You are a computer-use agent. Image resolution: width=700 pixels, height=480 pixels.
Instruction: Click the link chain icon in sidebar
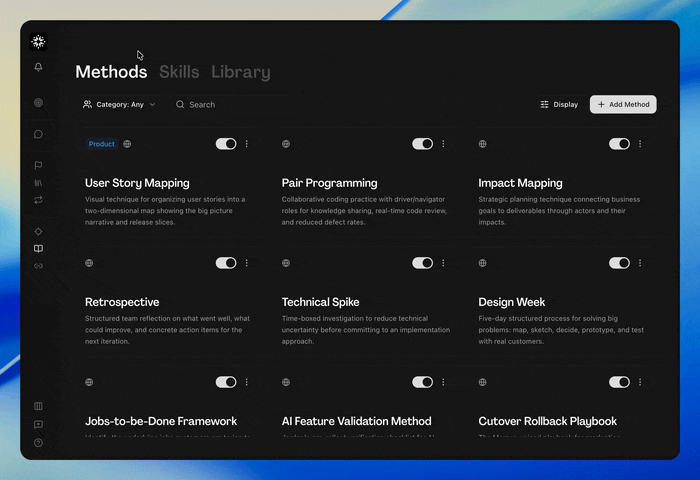coord(38,266)
